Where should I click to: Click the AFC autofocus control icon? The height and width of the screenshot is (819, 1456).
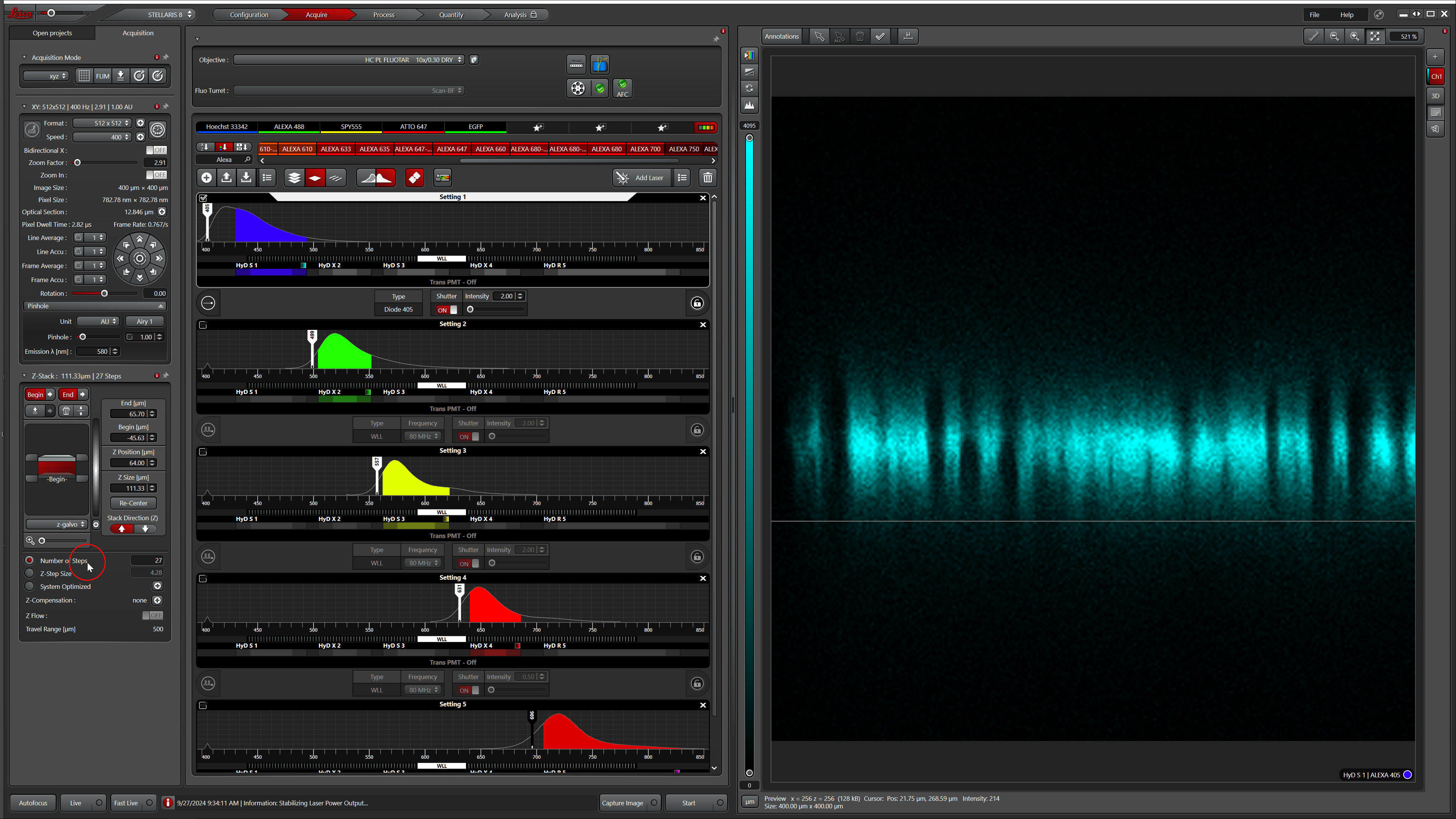click(x=622, y=88)
